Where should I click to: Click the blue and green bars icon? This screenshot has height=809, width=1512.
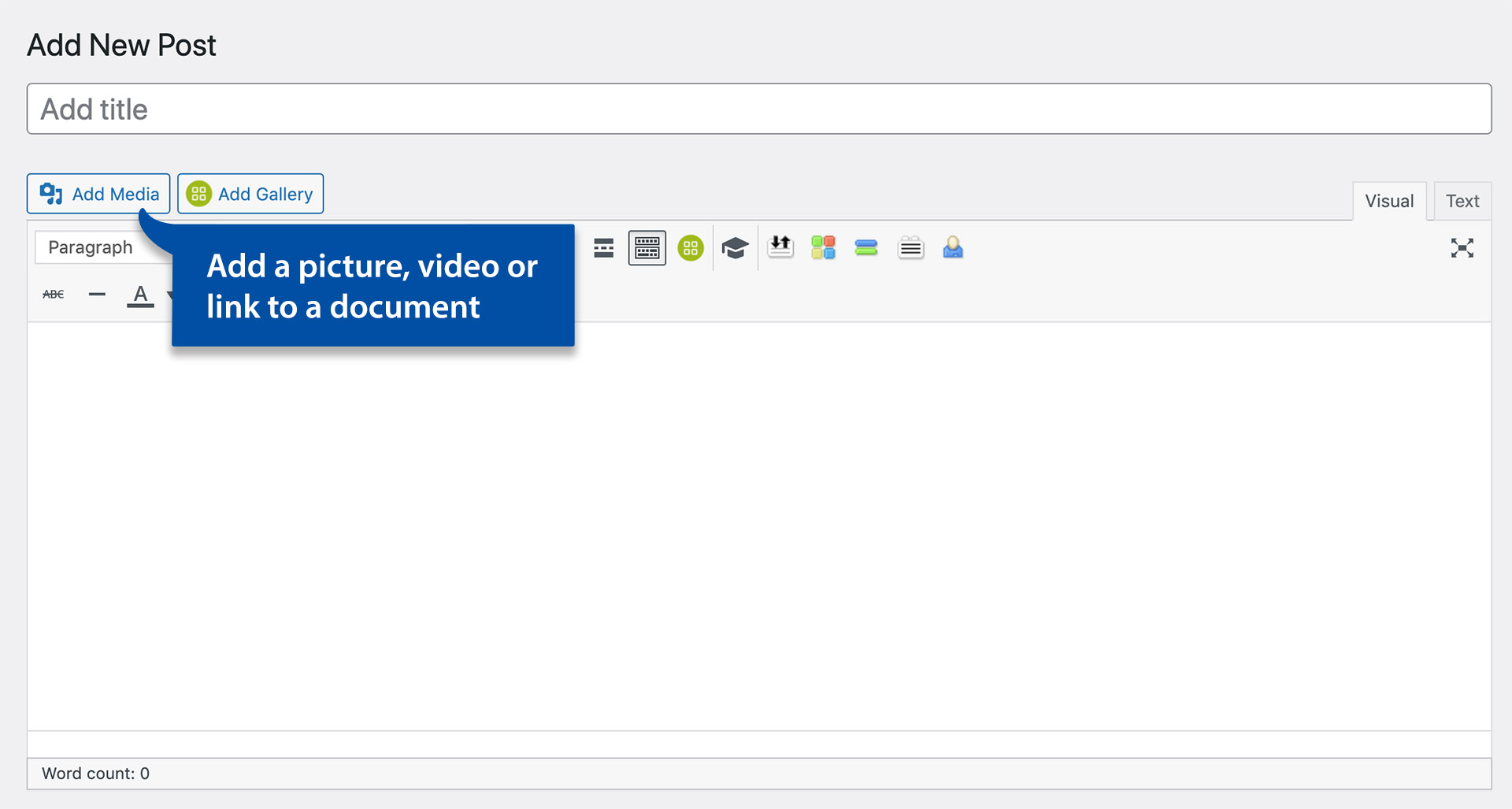(x=866, y=247)
